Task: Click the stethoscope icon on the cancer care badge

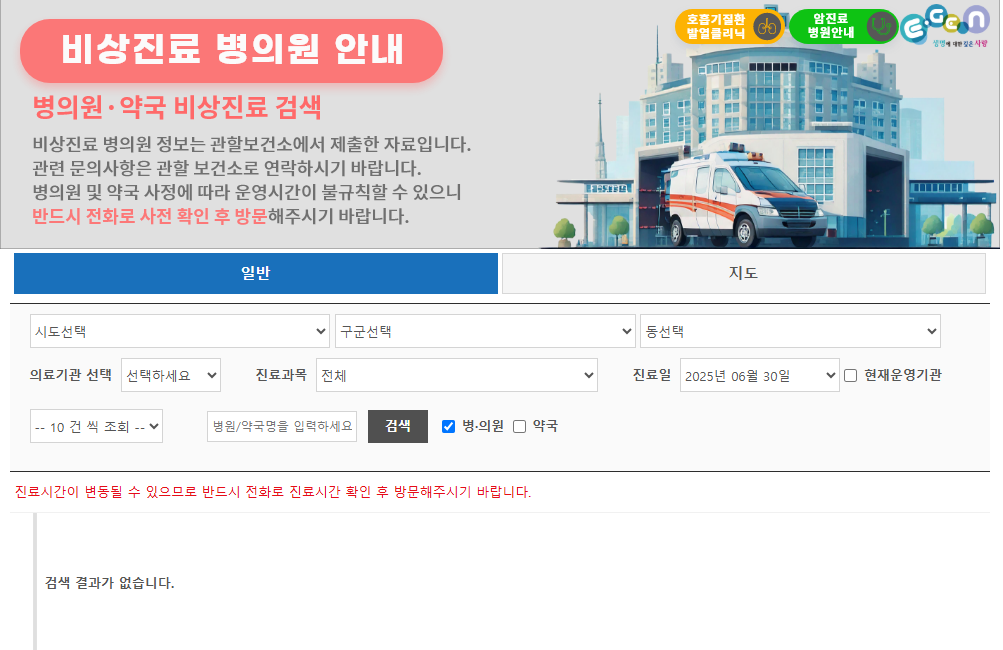Action: (x=880, y=26)
